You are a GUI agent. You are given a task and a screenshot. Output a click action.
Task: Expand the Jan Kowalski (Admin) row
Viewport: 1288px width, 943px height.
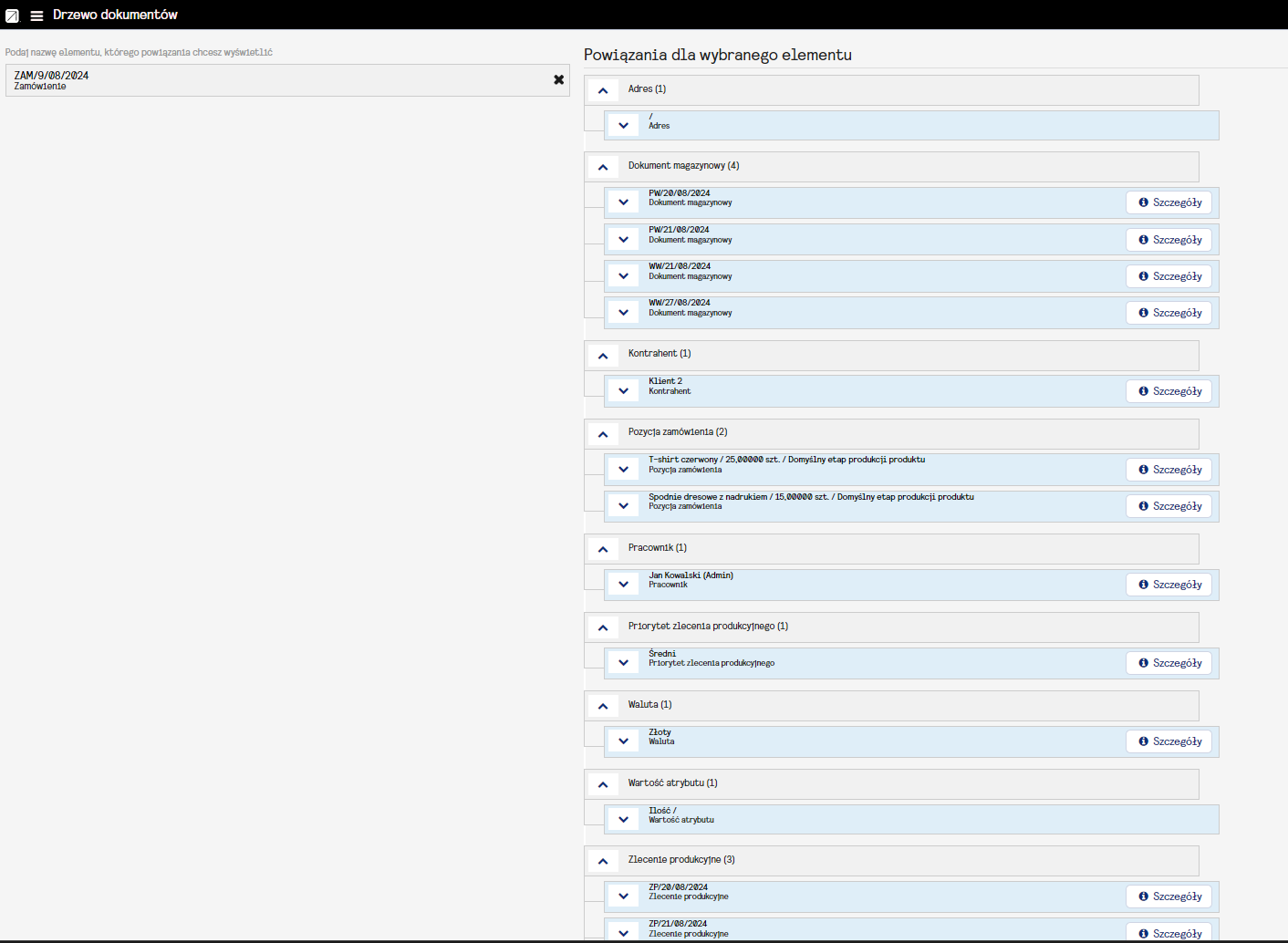point(623,585)
